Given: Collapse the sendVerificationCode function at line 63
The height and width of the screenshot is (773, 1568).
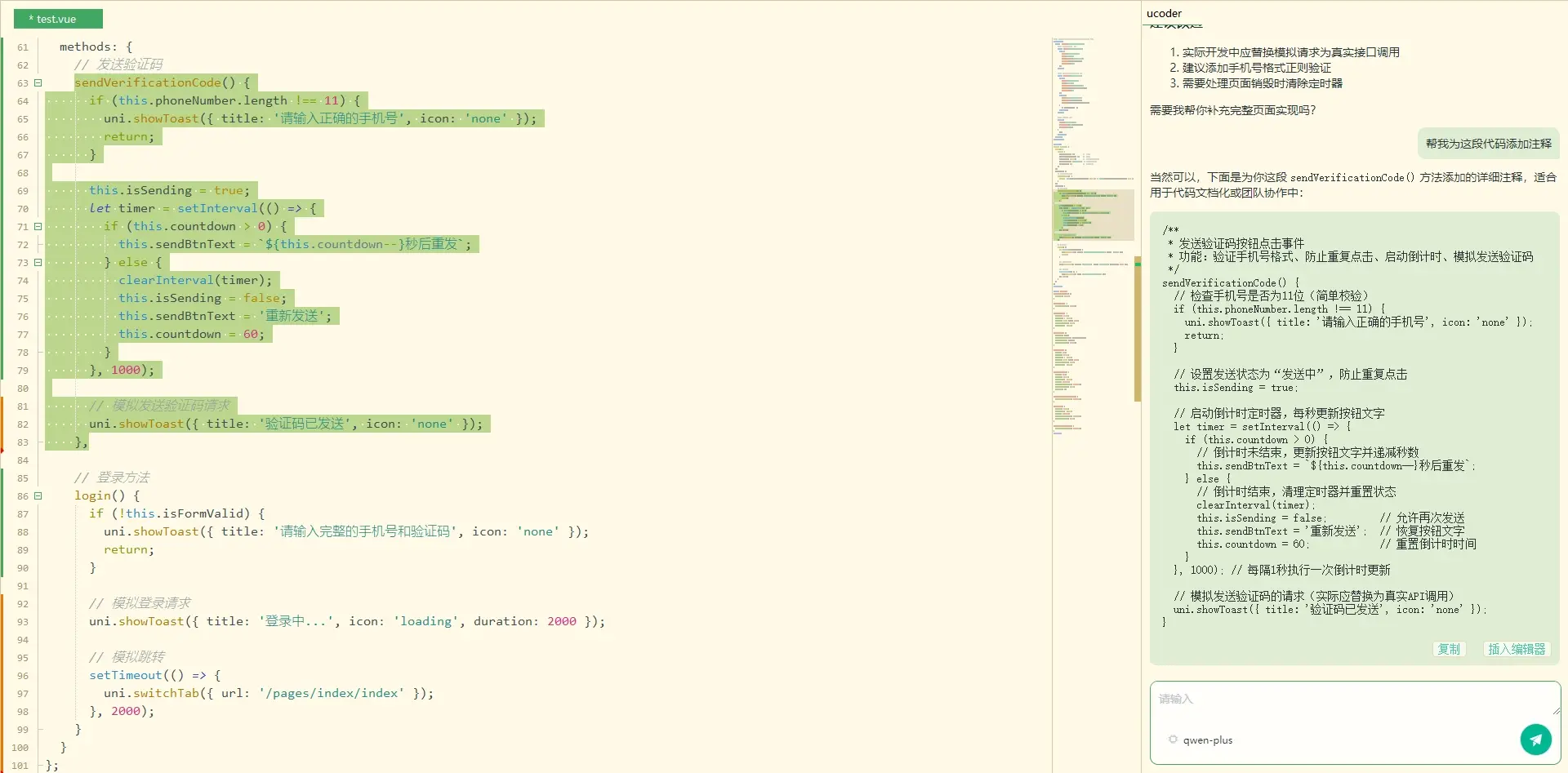Looking at the screenshot, I should point(38,82).
